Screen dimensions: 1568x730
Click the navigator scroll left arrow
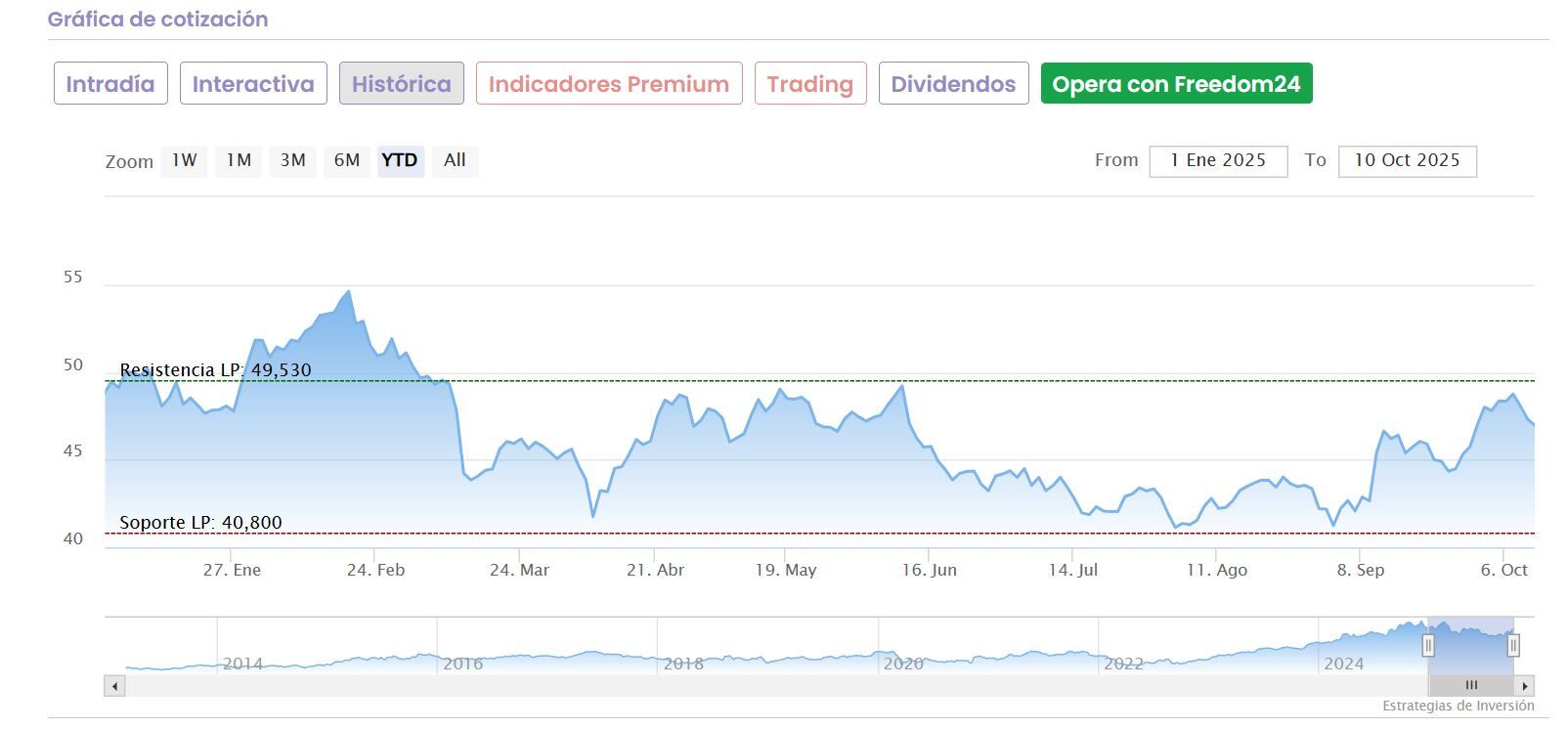tap(115, 686)
